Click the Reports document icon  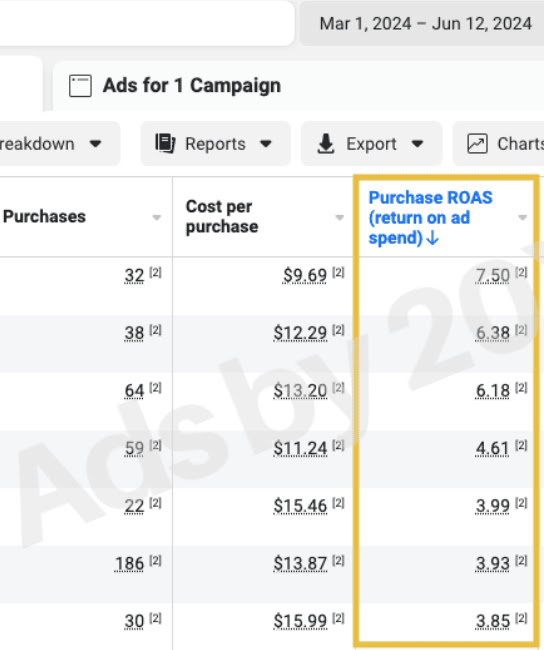tap(165, 143)
